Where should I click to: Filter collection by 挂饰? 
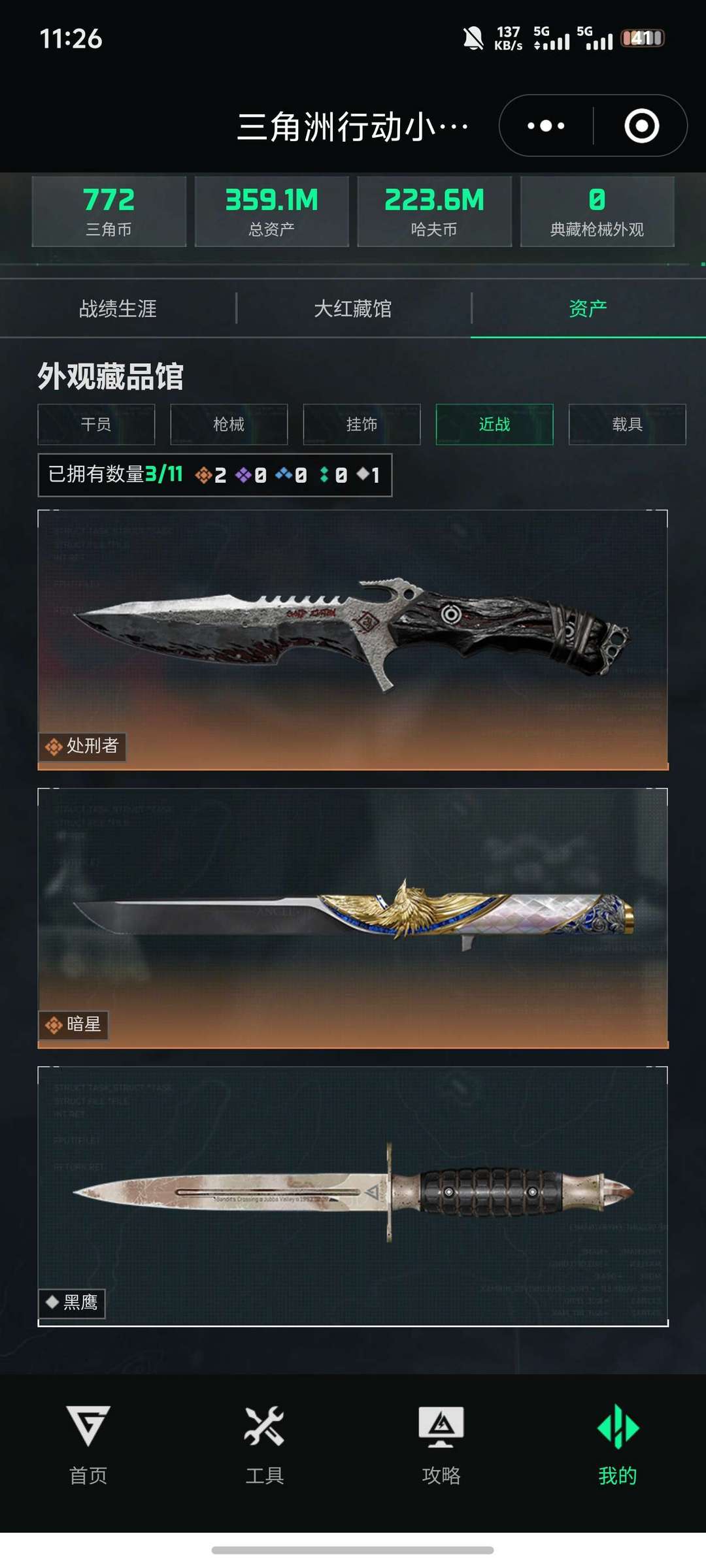pyautogui.click(x=361, y=425)
